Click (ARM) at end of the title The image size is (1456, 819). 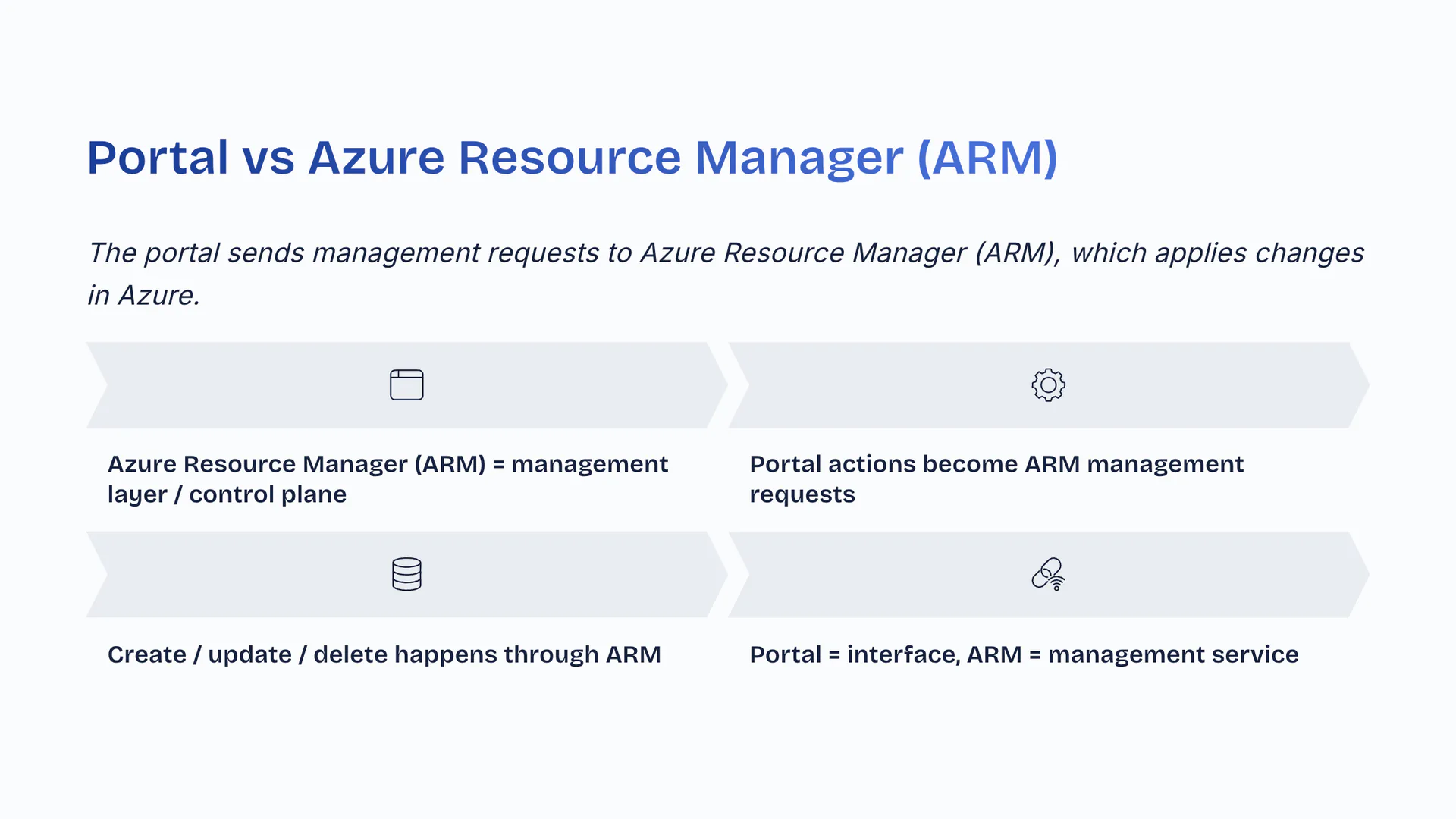point(987,158)
